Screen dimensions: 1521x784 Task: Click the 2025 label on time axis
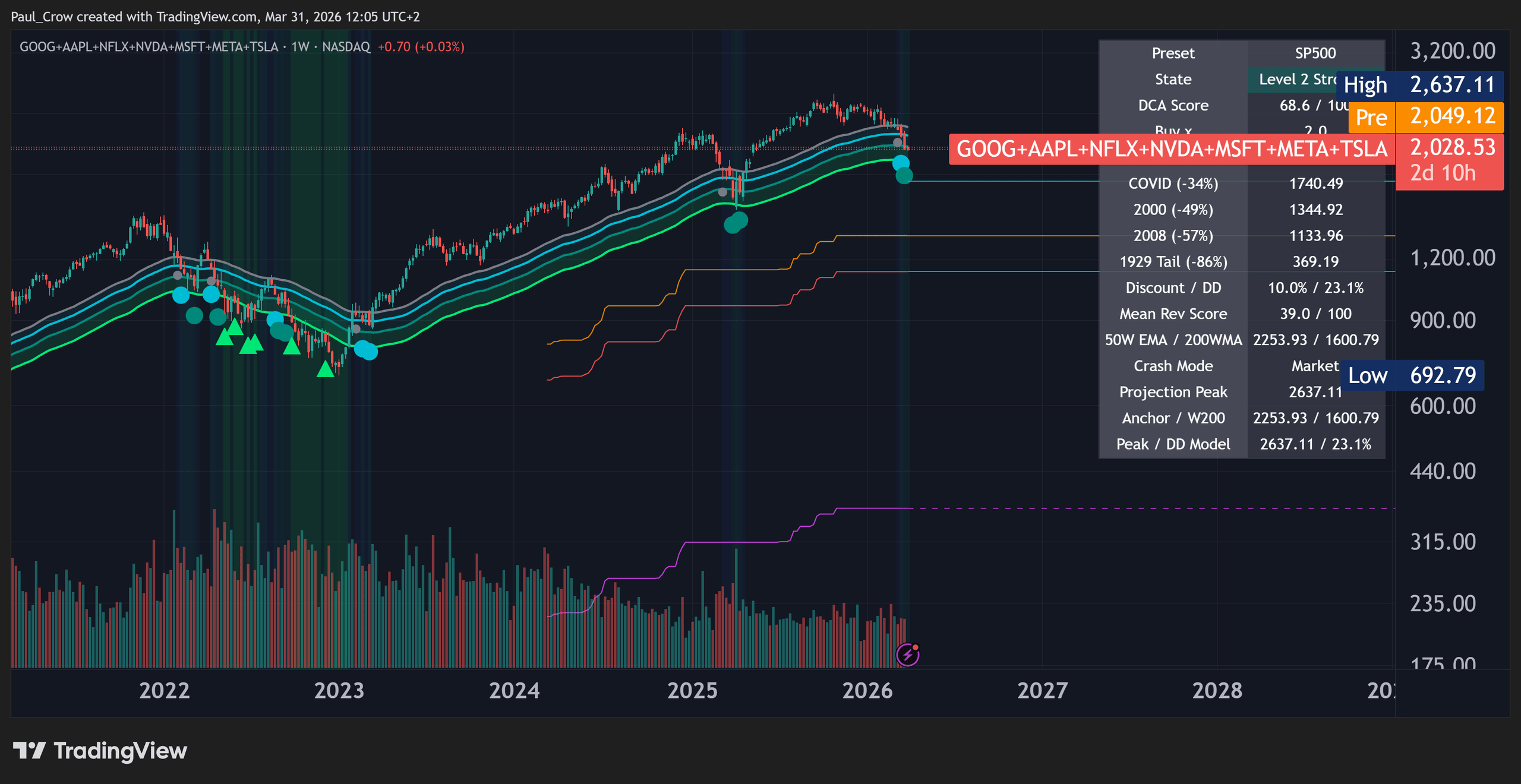(x=692, y=691)
